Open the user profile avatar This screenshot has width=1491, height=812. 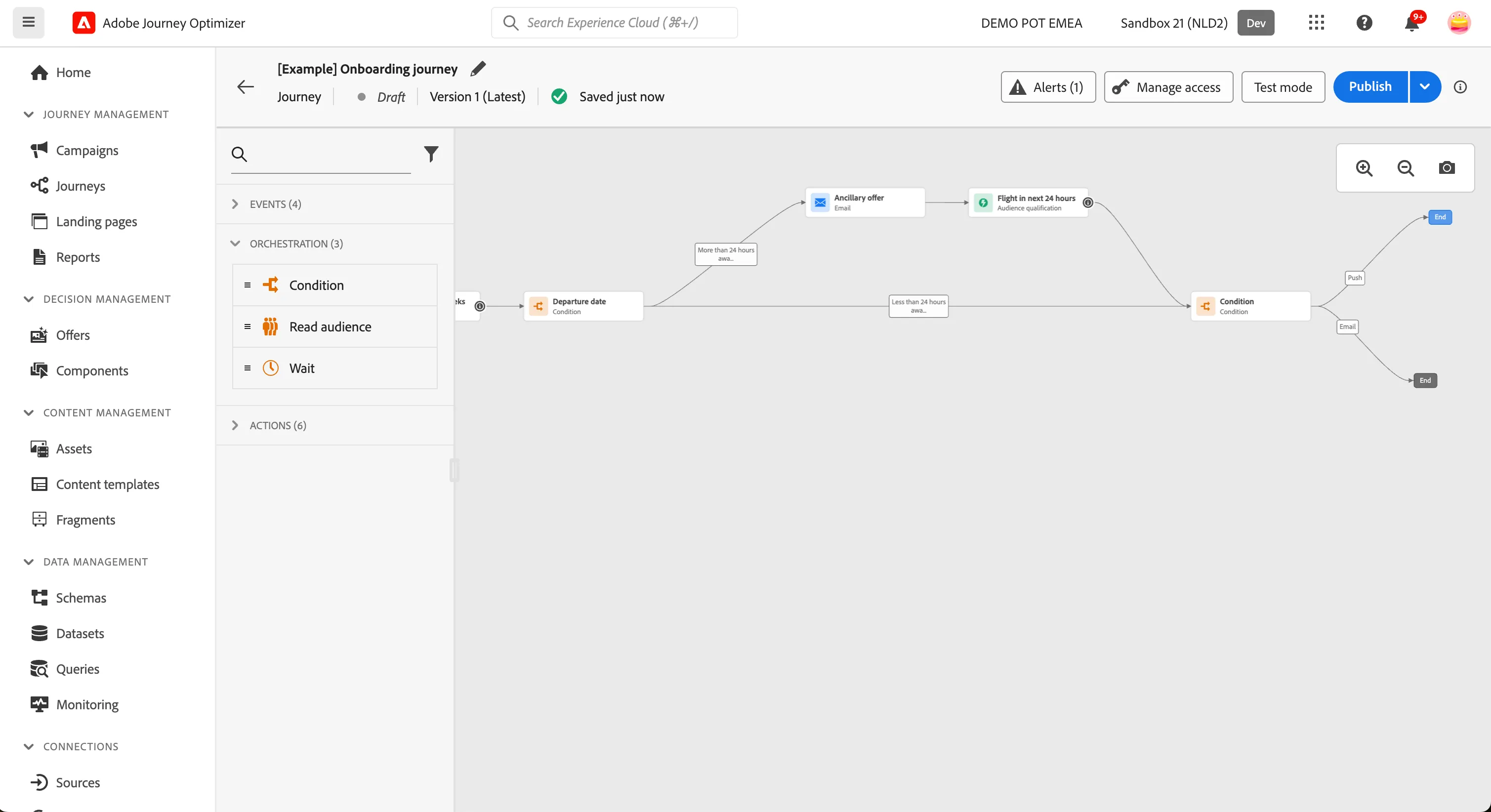coord(1458,23)
